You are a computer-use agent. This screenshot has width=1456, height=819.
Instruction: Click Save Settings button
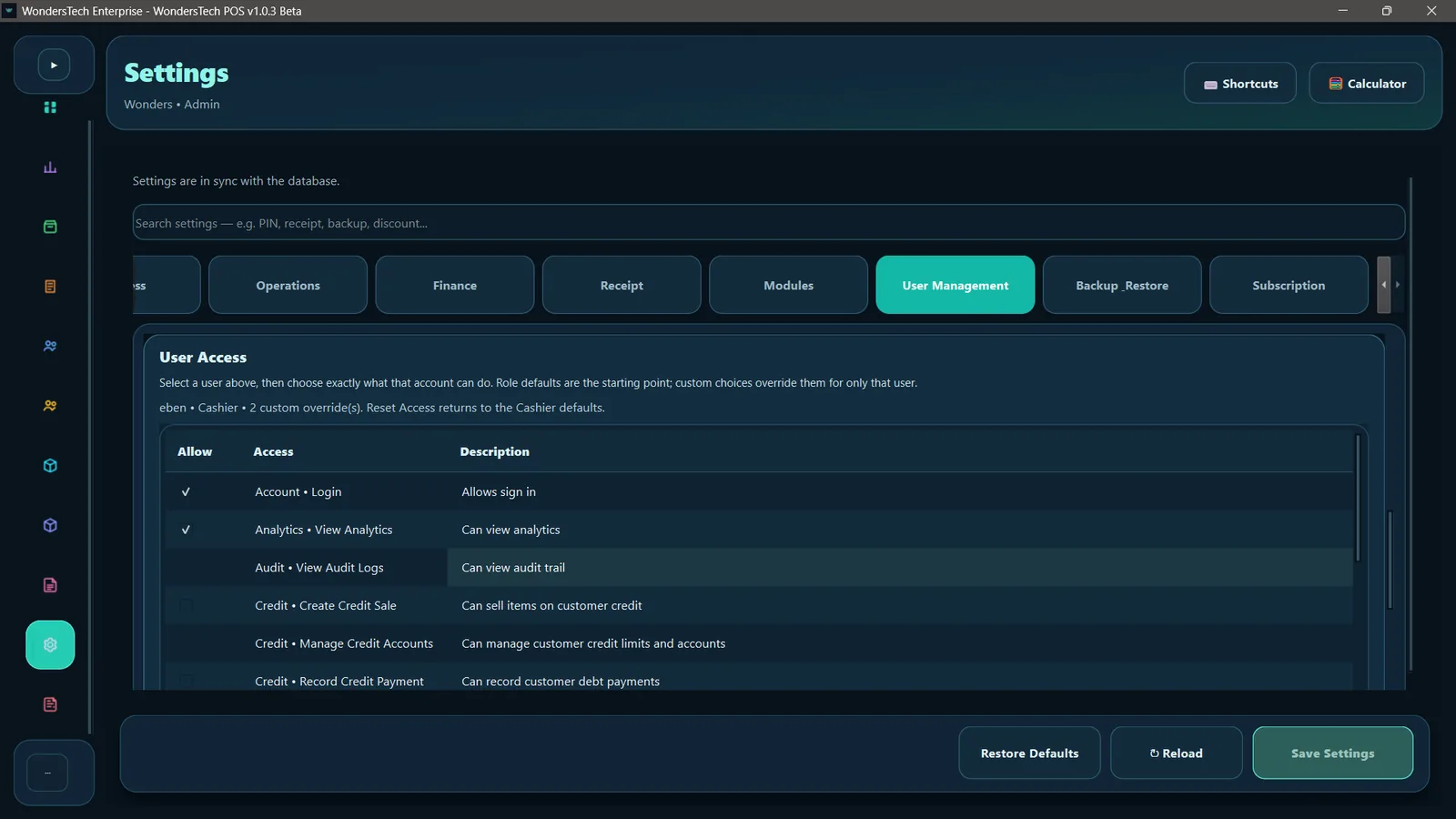[1333, 753]
